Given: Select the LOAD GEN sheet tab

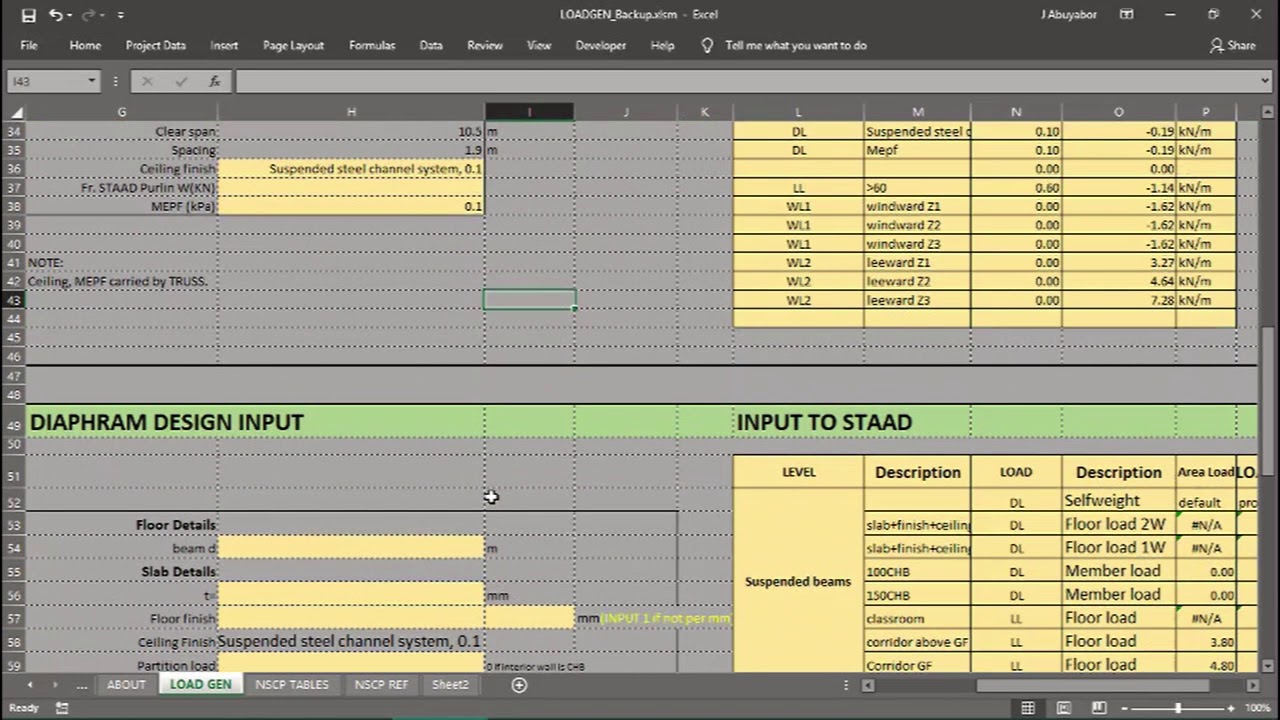Looking at the screenshot, I should tap(200, 685).
